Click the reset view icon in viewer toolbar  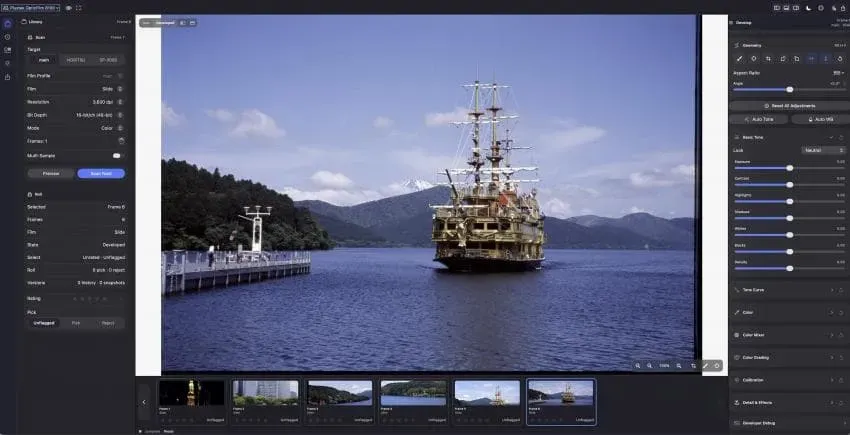pyautogui.click(x=717, y=366)
